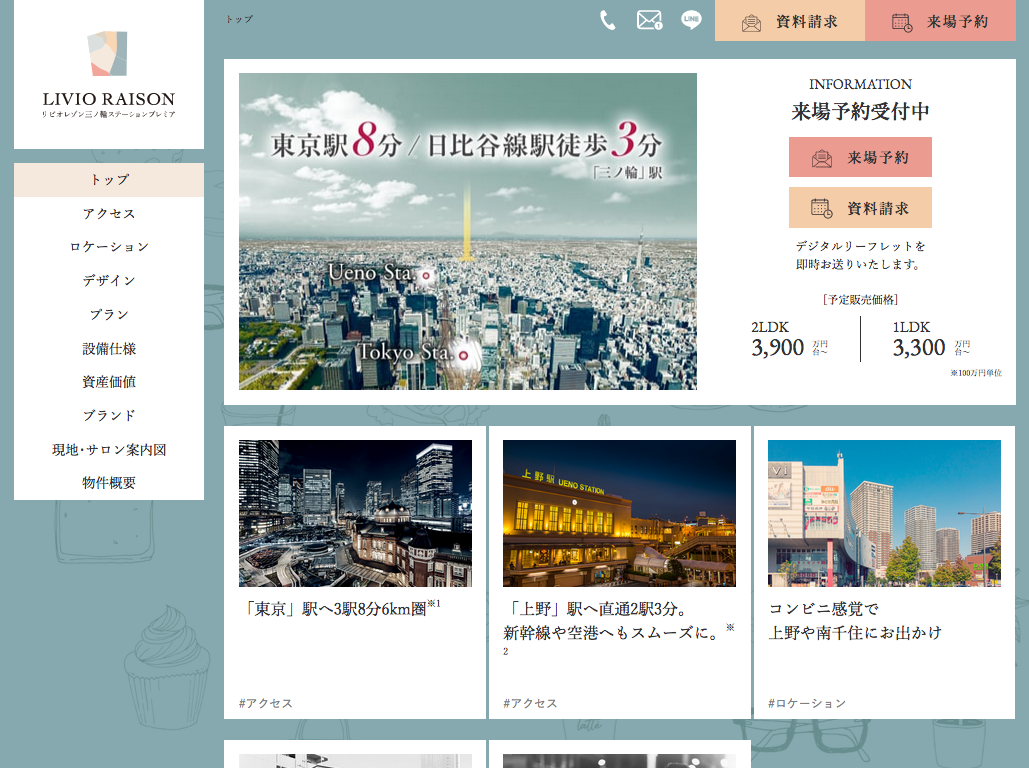The width and height of the screenshot is (1029, 768).
Task: Open 現地・サロン案内図 menu item
Action: pyautogui.click(x=109, y=450)
